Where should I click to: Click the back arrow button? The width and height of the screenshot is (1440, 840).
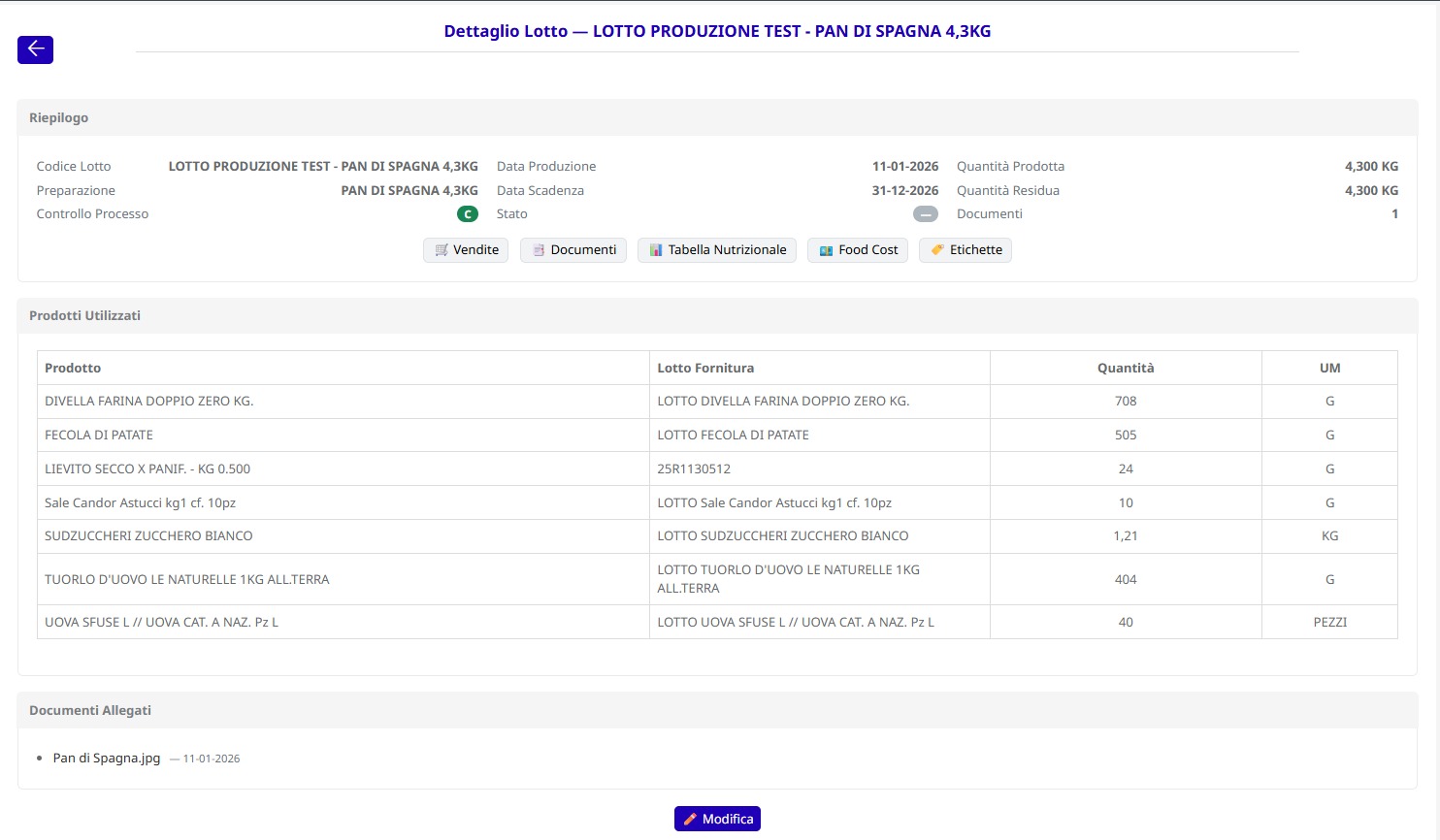pos(35,49)
